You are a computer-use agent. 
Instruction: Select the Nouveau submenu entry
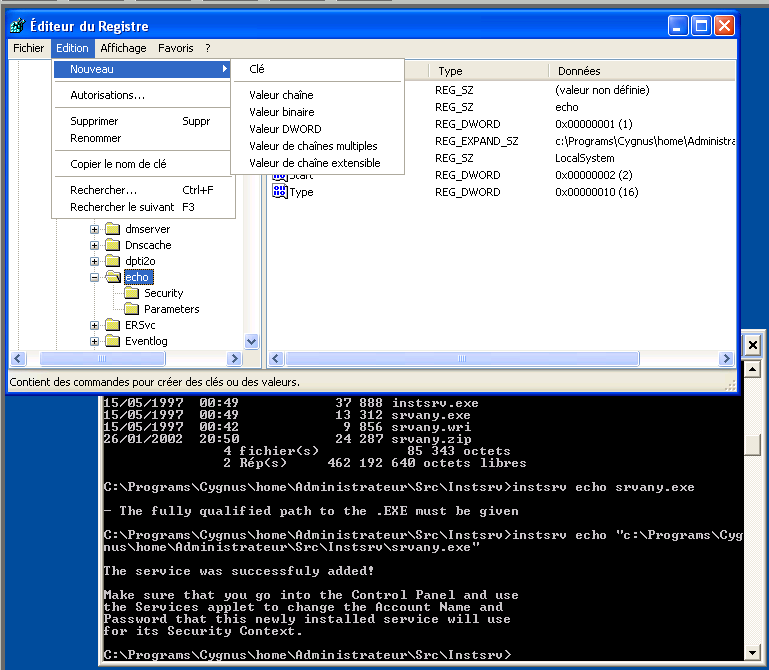coord(142,69)
